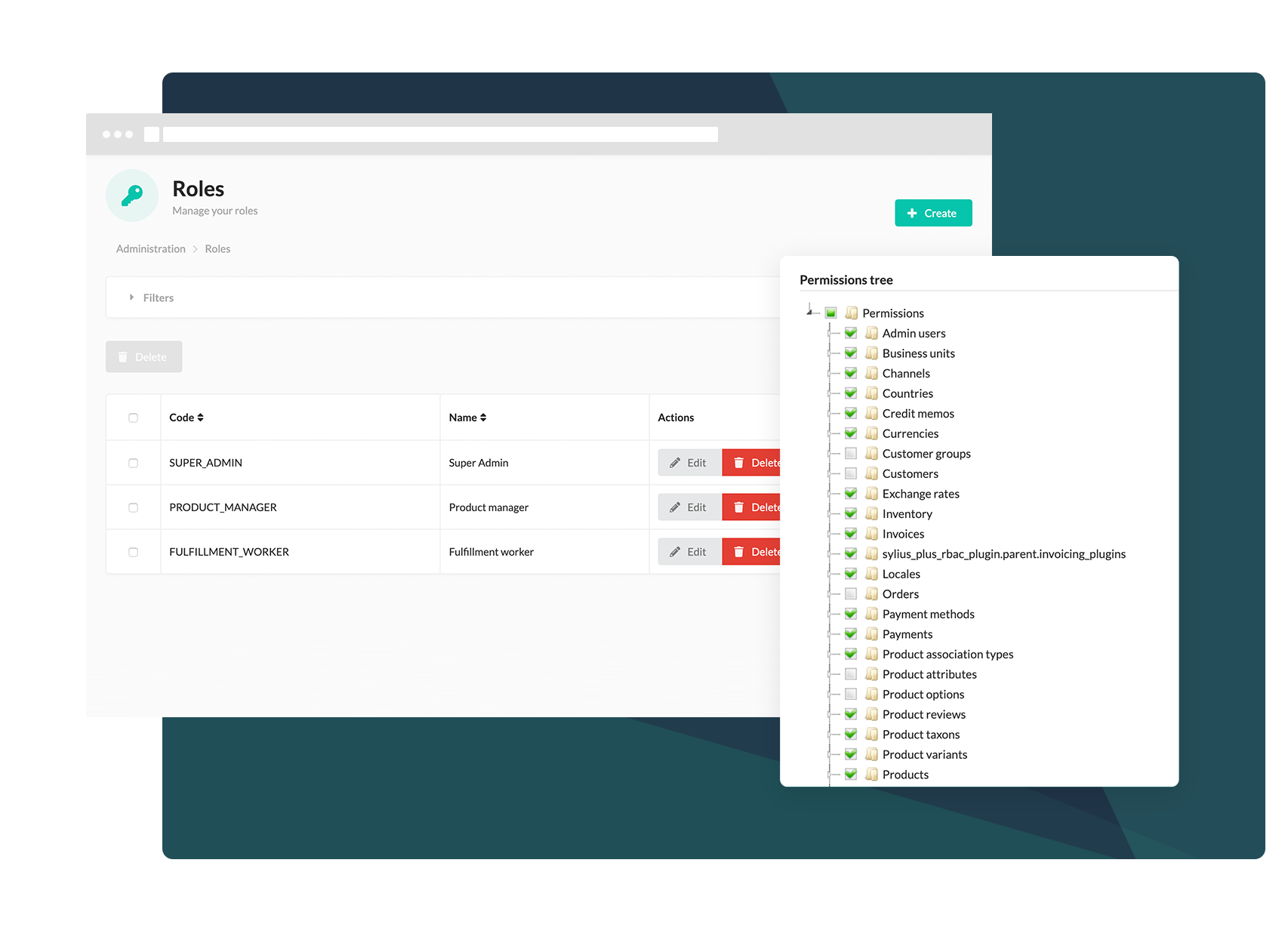The image size is (1288, 946).
Task: Click the Roles key icon
Action: coord(132,196)
